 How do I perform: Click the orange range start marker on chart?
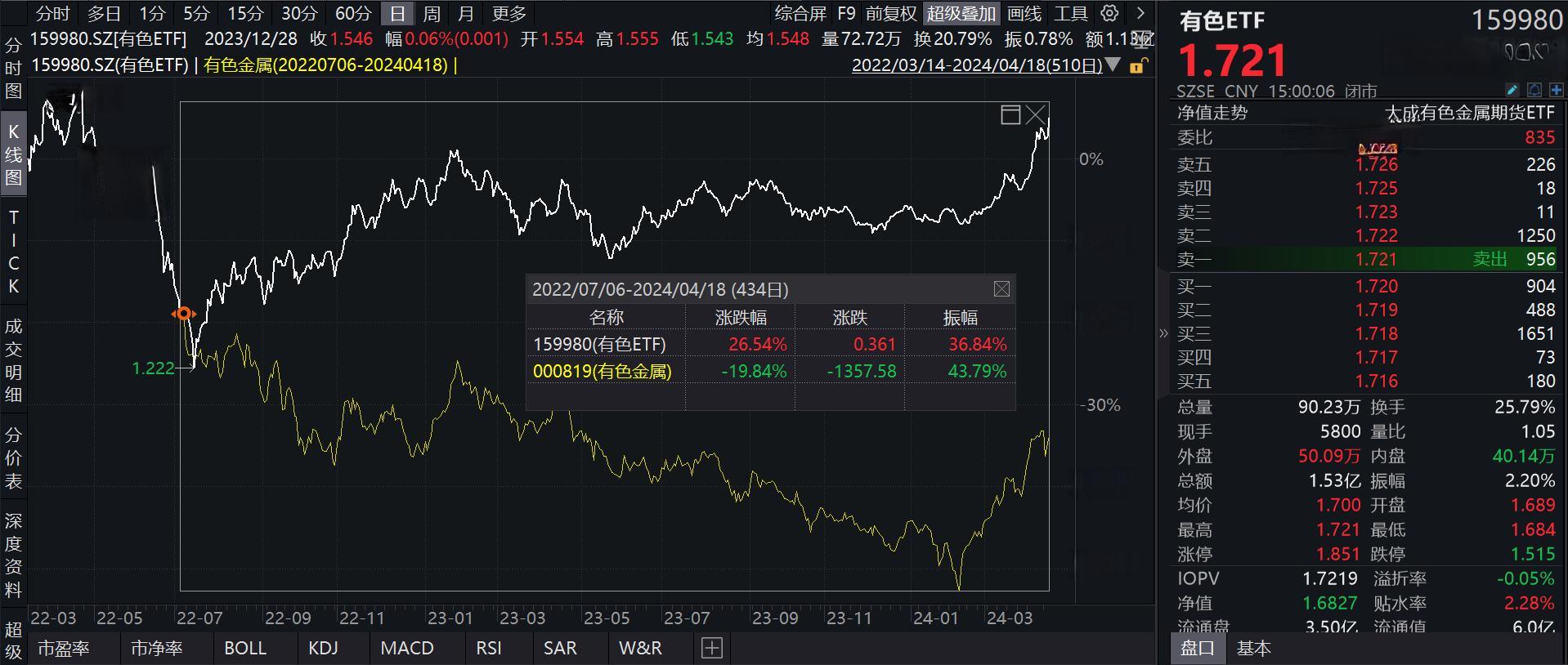pyautogui.click(x=184, y=314)
